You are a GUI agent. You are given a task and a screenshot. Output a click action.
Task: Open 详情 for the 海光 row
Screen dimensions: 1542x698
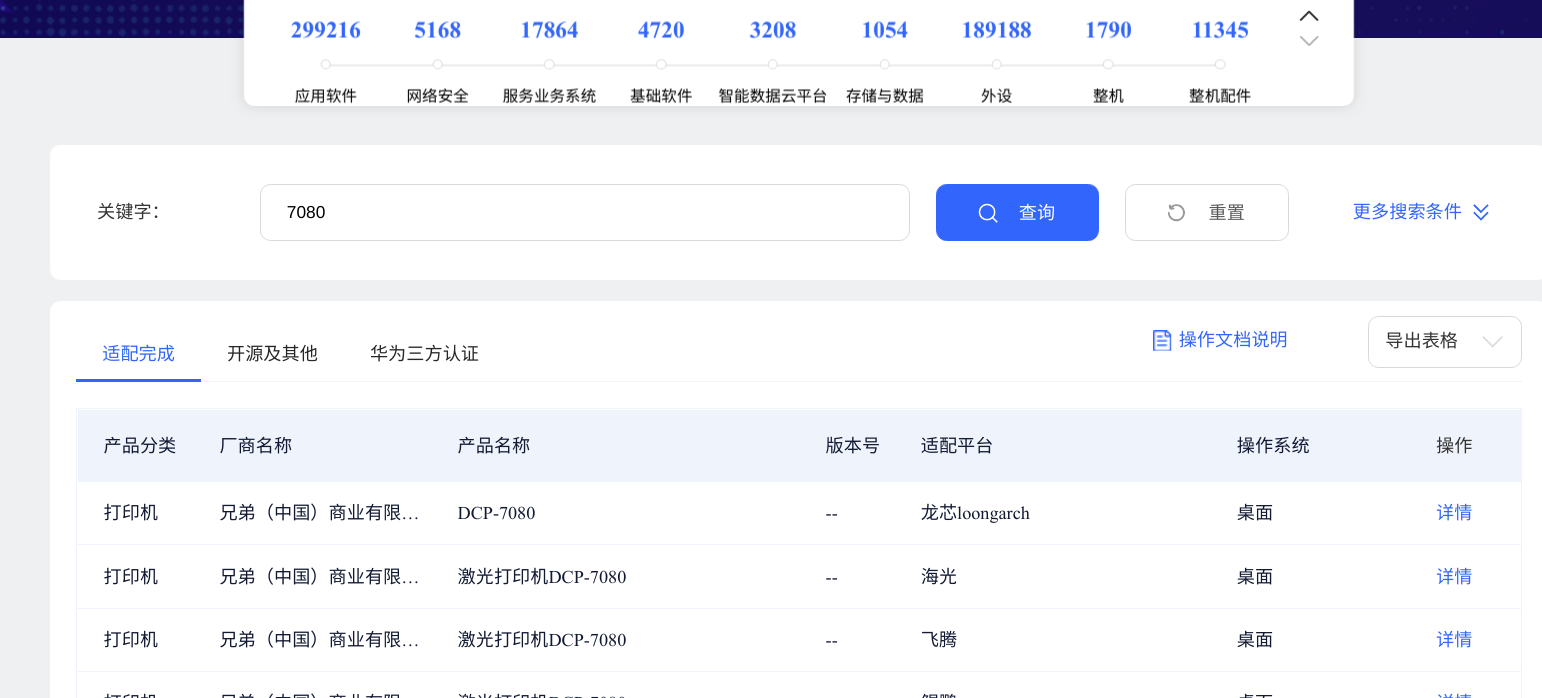coord(1454,576)
